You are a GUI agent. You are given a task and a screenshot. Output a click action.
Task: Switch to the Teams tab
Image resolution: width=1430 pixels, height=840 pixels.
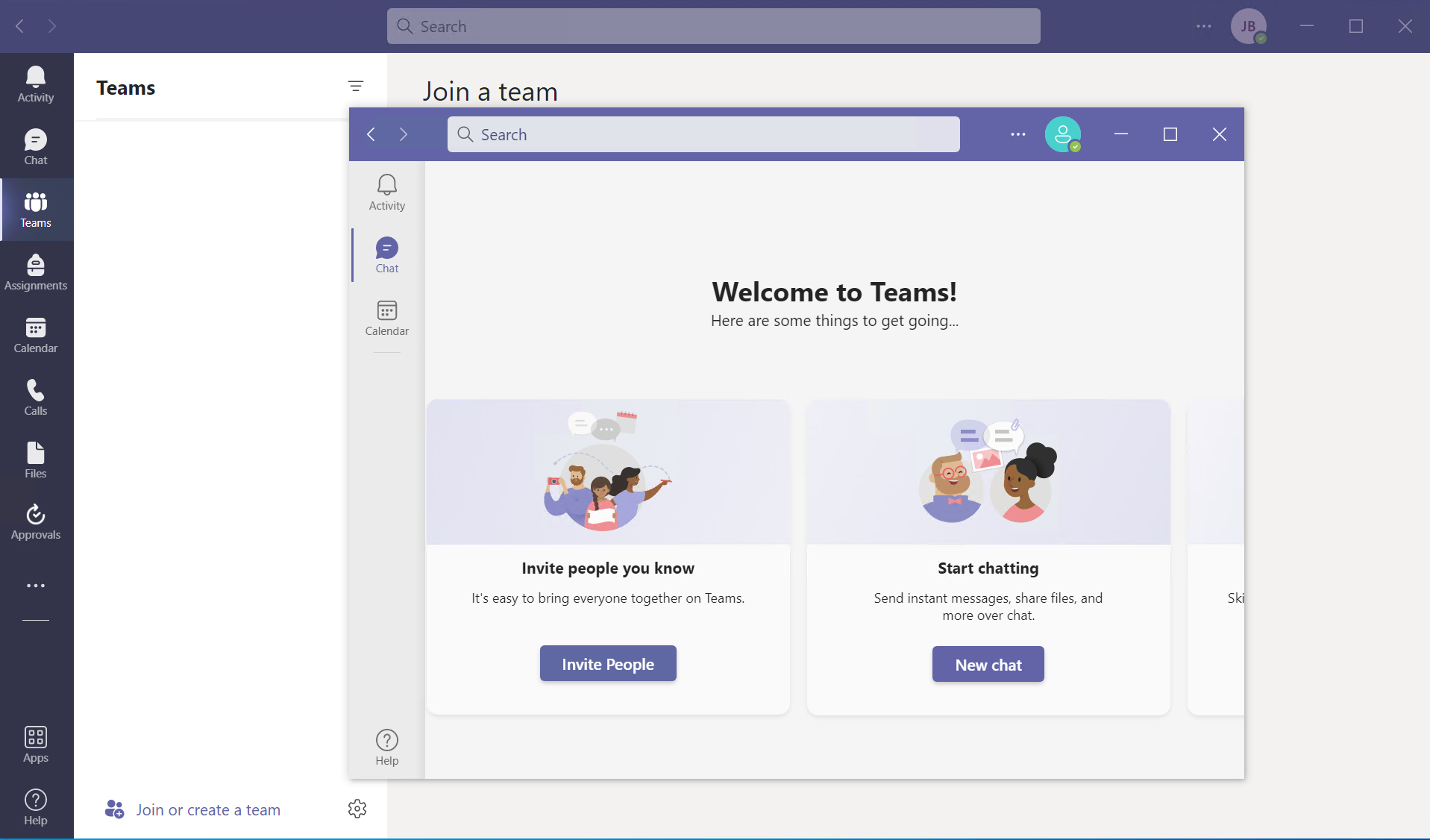(x=35, y=210)
